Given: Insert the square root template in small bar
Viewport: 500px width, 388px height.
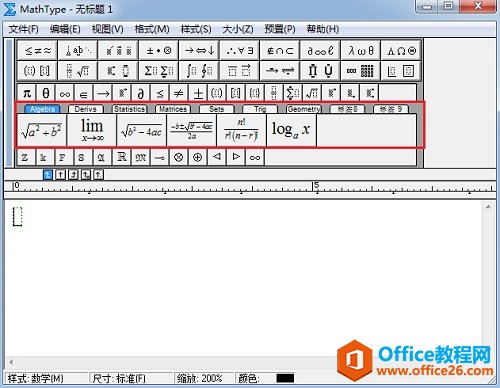Looking at the screenshot, I should (x=312, y=93).
